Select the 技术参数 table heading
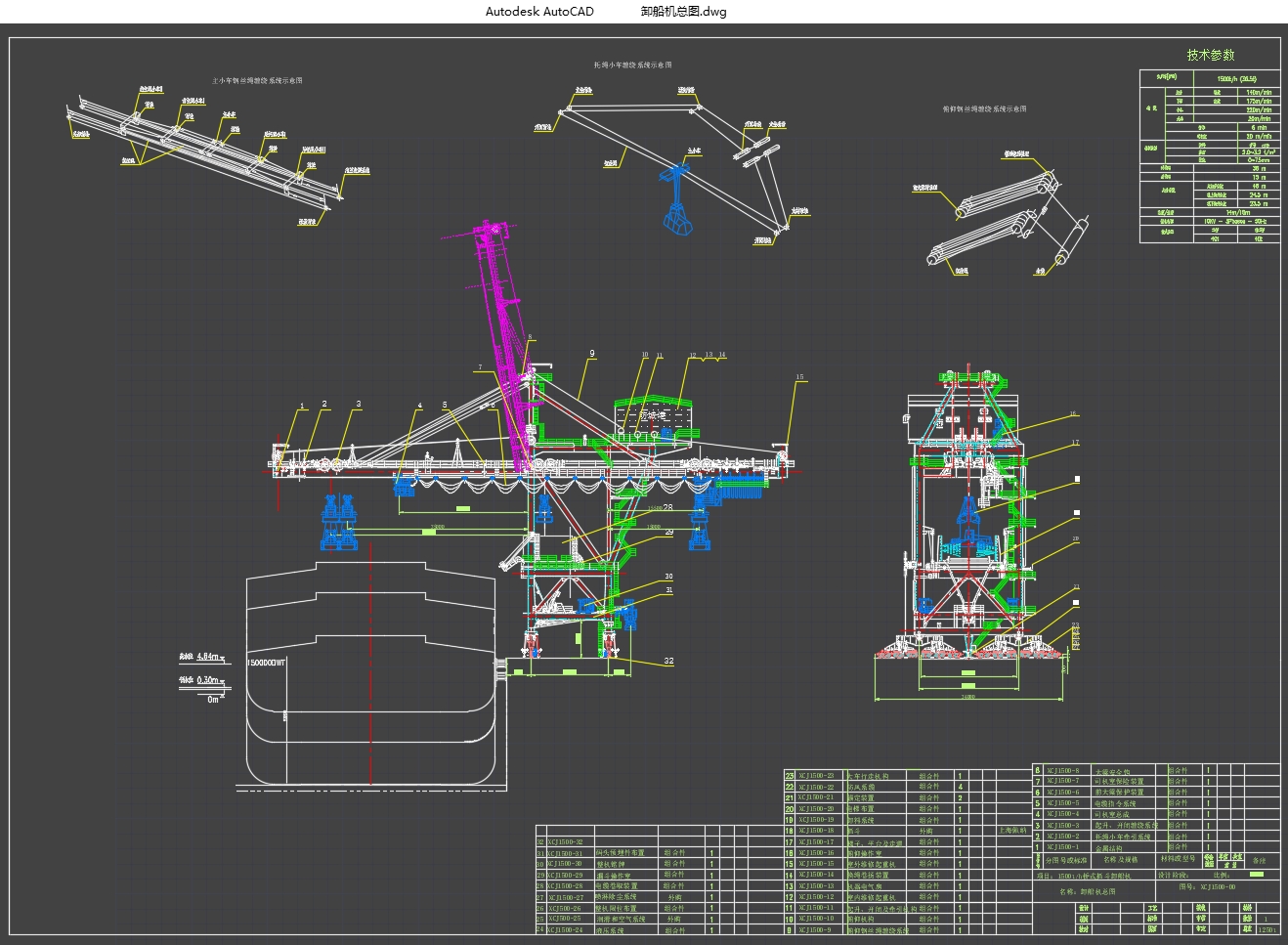The width and height of the screenshot is (1288, 945). pos(1211,55)
